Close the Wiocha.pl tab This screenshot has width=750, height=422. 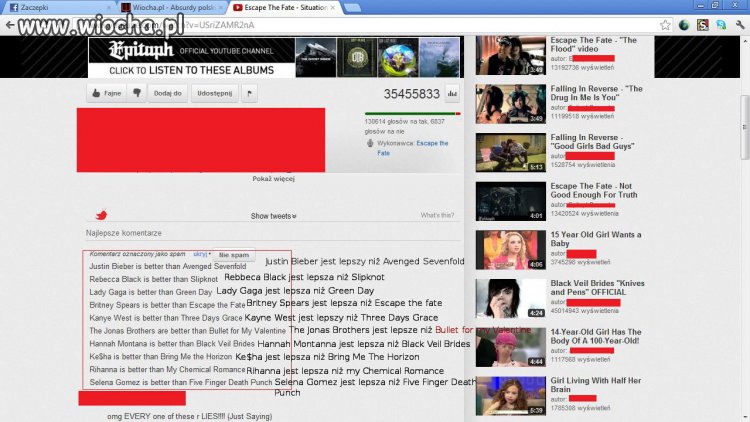221,8
